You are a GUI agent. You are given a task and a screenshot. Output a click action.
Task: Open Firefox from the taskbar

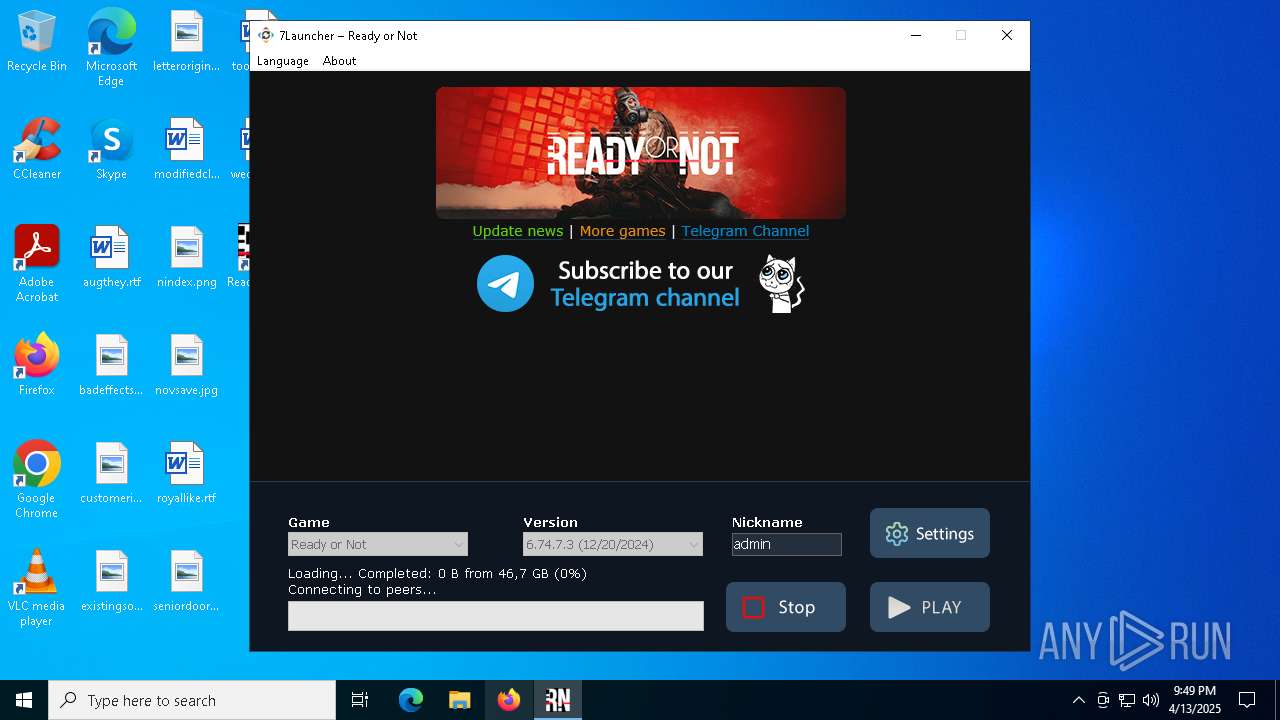coord(509,700)
